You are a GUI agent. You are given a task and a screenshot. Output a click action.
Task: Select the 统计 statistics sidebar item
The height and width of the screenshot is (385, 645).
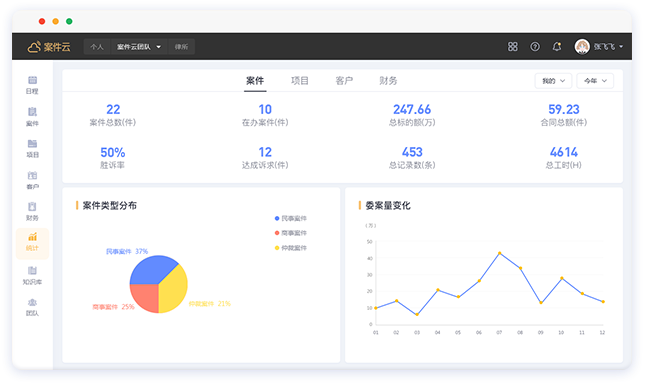(x=32, y=243)
